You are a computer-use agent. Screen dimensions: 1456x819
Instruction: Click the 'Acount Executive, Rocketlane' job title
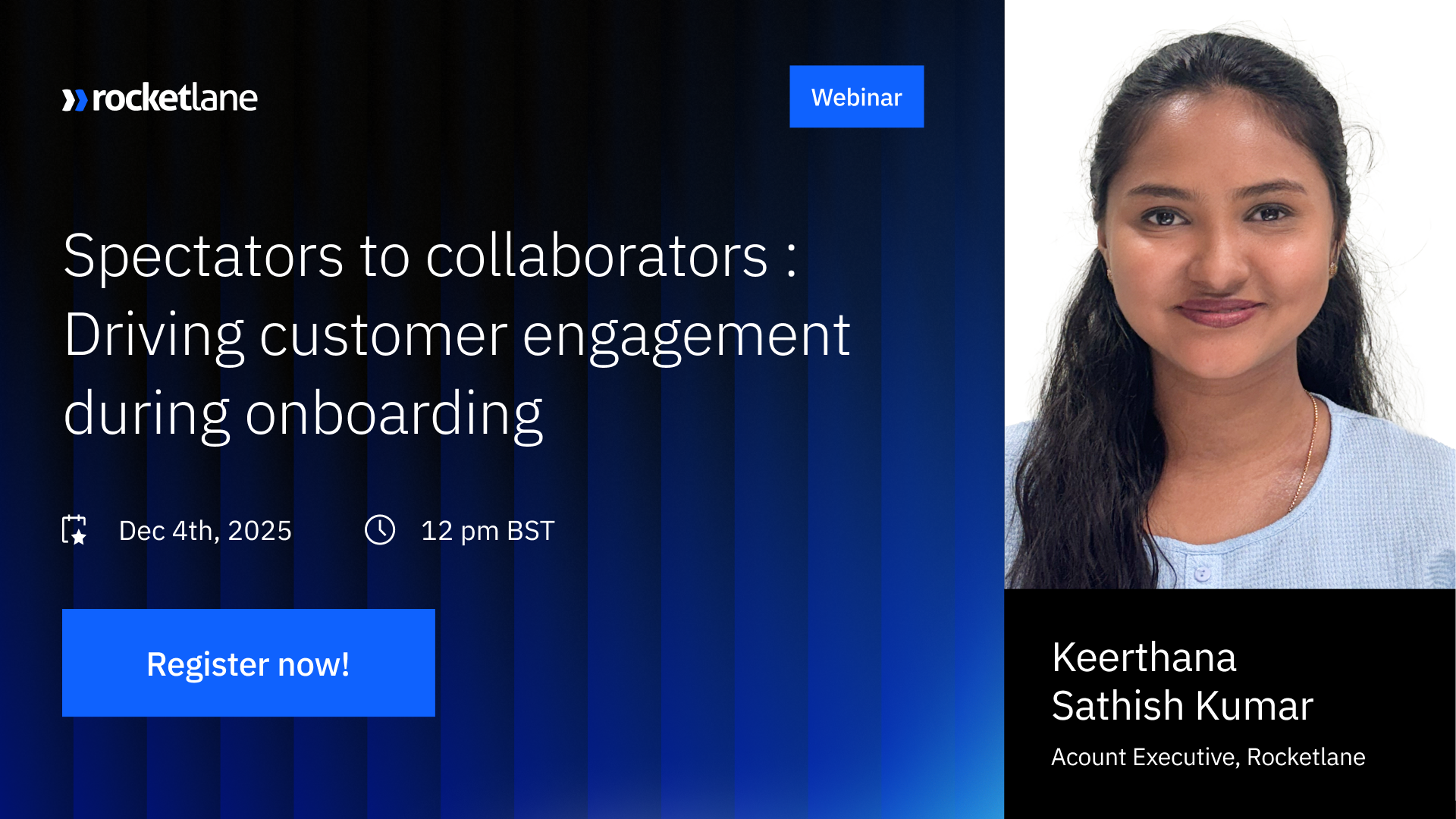coord(1207,757)
